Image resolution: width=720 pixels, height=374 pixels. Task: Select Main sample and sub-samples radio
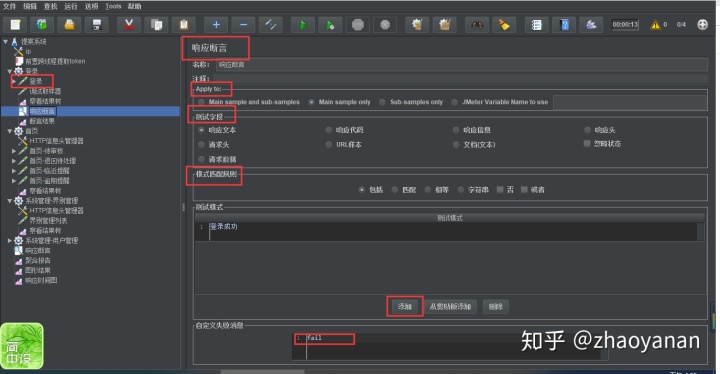(201, 102)
